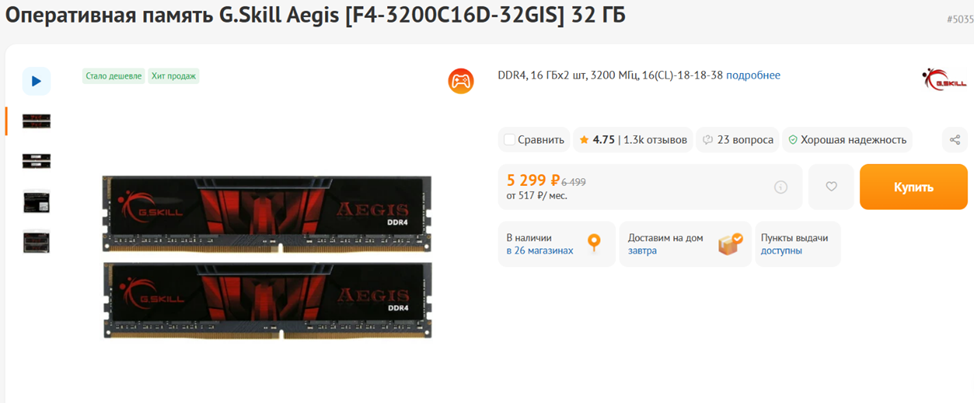Select the third thumbnail showing packaging

pos(36,201)
